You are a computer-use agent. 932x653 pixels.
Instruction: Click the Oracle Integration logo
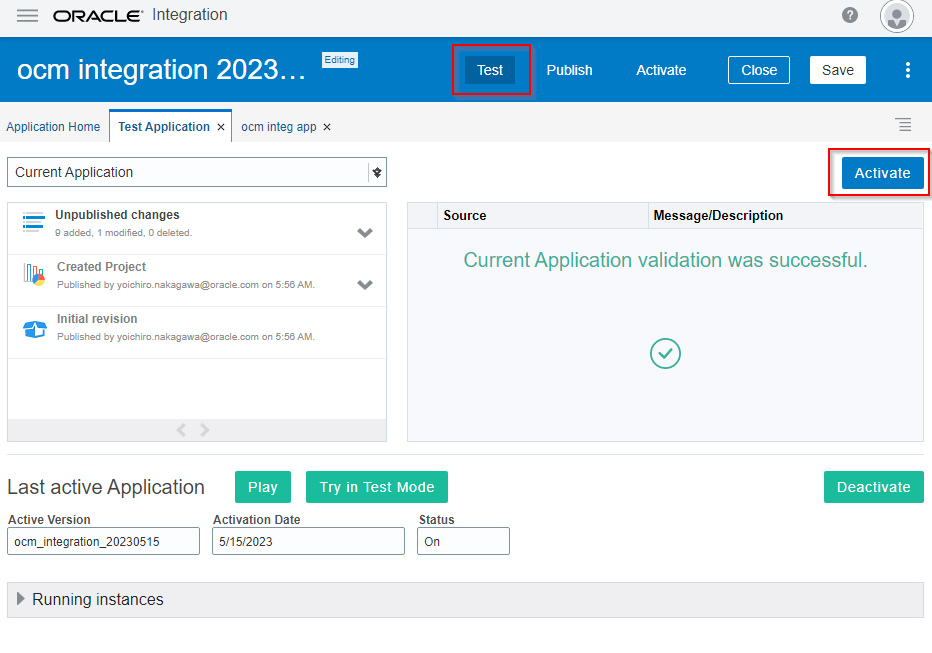[140, 15]
